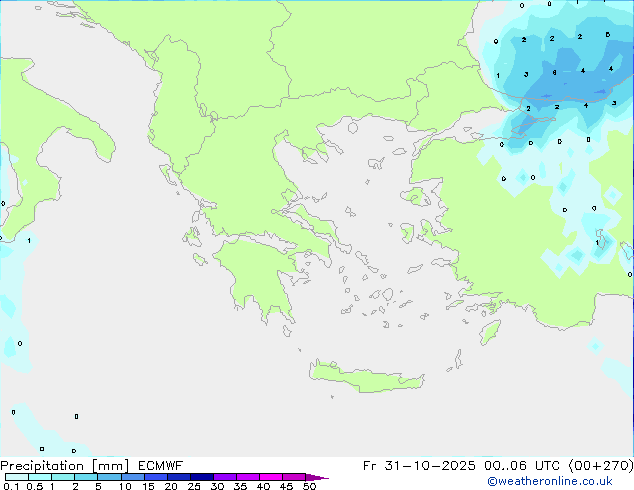Click the 45–50 mm legend swatch
The height and width of the screenshot is (490, 634).
tap(294, 477)
